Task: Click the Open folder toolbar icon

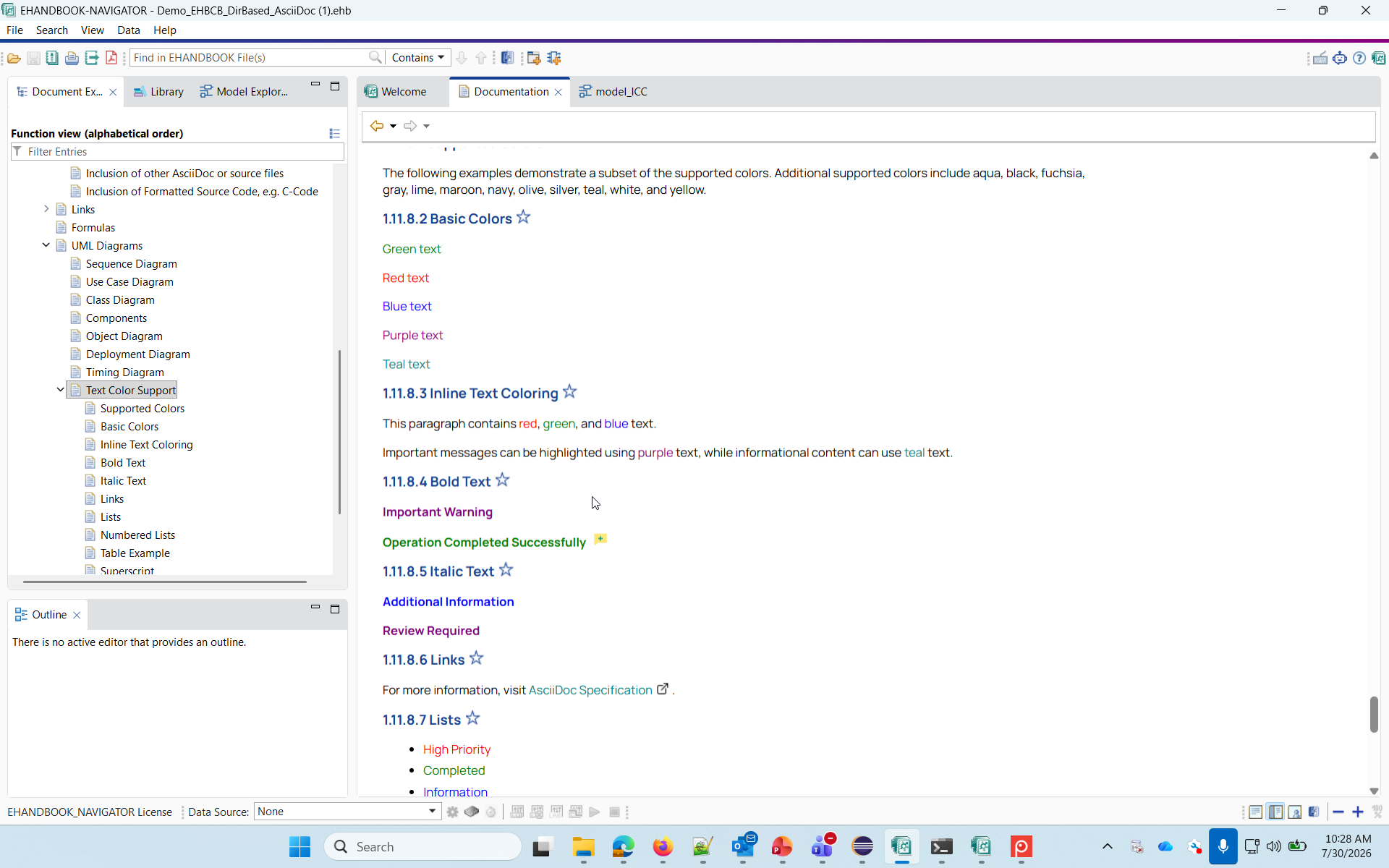Action: [14, 58]
